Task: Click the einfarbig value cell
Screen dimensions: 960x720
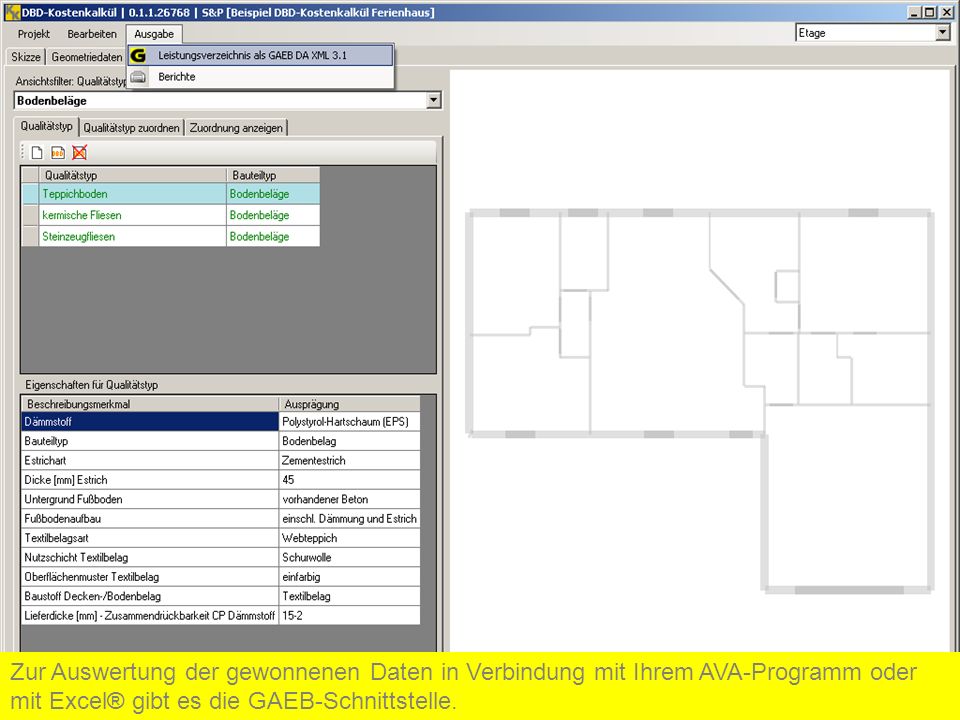Action: (350, 577)
